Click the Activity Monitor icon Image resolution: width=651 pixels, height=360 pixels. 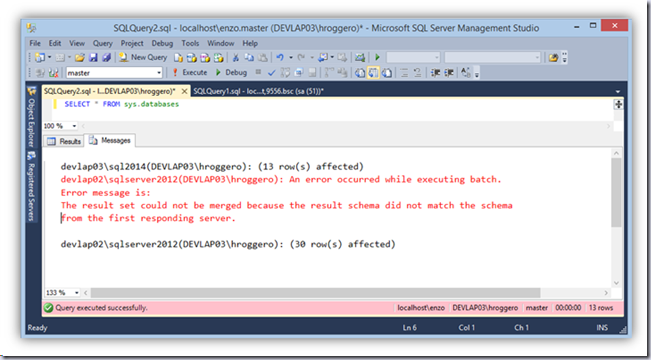[360, 57]
